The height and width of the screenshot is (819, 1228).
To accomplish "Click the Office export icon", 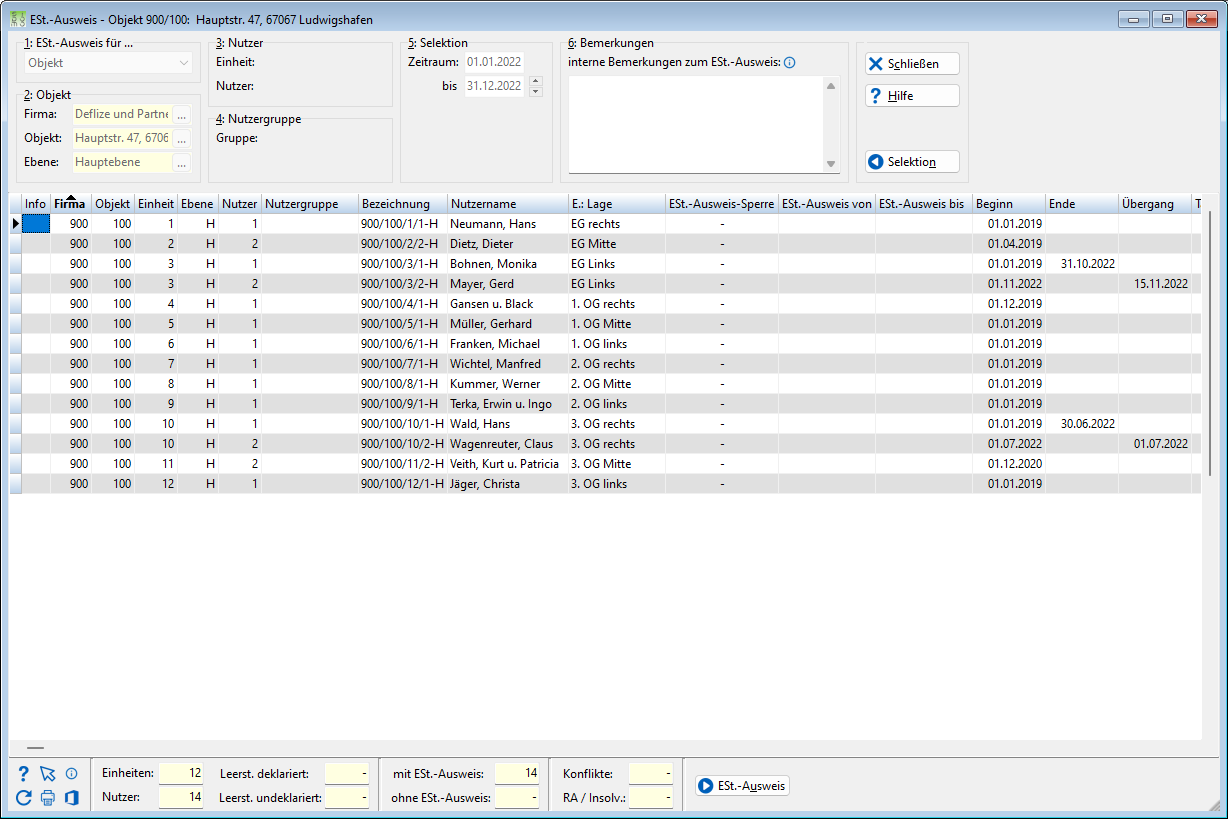I will (x=71, y=797).
